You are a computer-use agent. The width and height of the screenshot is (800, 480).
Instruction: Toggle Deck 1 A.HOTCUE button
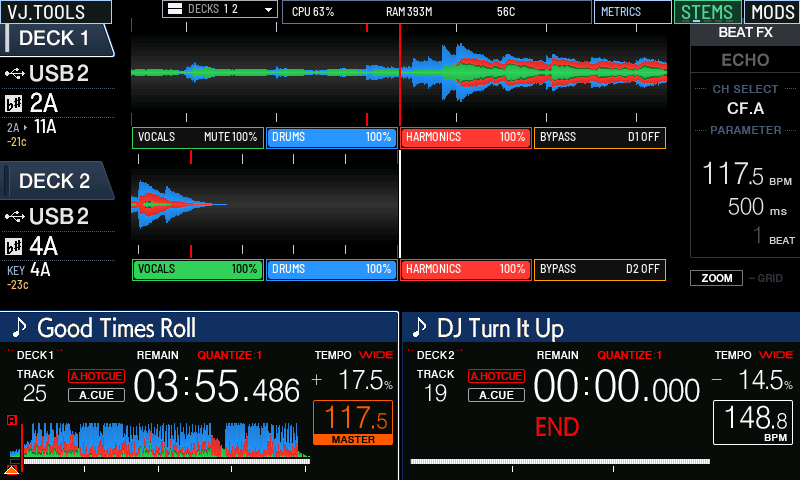pyautogui.click(x=96, y=376)
